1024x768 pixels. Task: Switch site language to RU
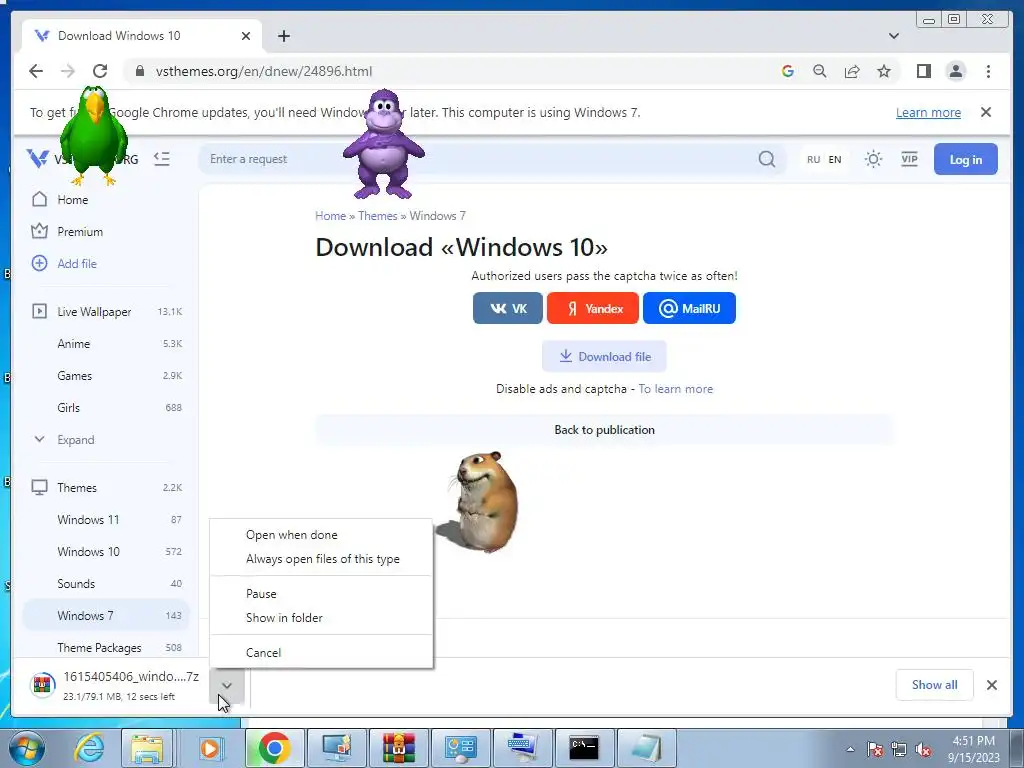click(814, 159)
